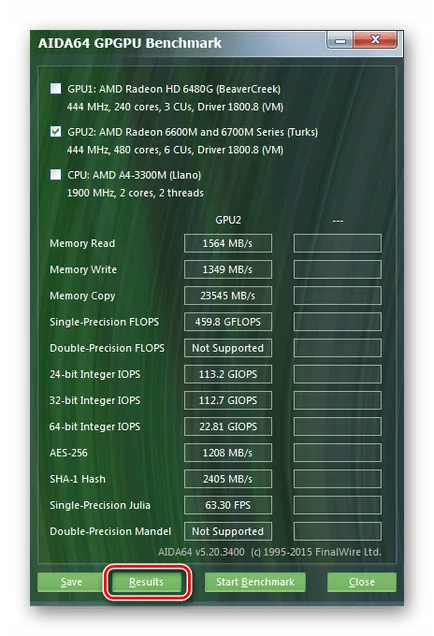Viewport: 434px width, 636px height.
Task: Select the AES-256 result 1208 MB/s
Action: pos(228,453)
